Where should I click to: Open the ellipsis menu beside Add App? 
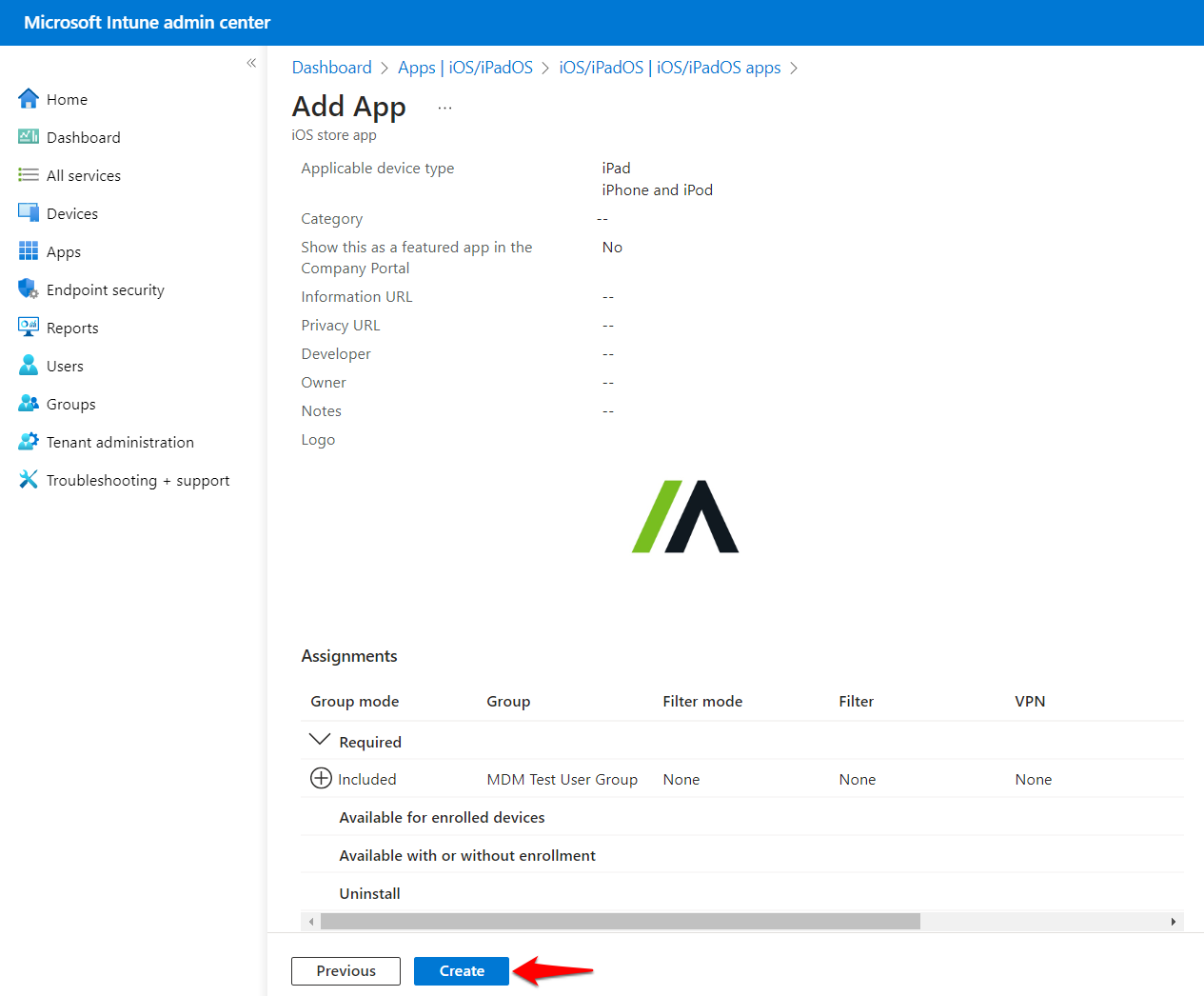(444, 108)
